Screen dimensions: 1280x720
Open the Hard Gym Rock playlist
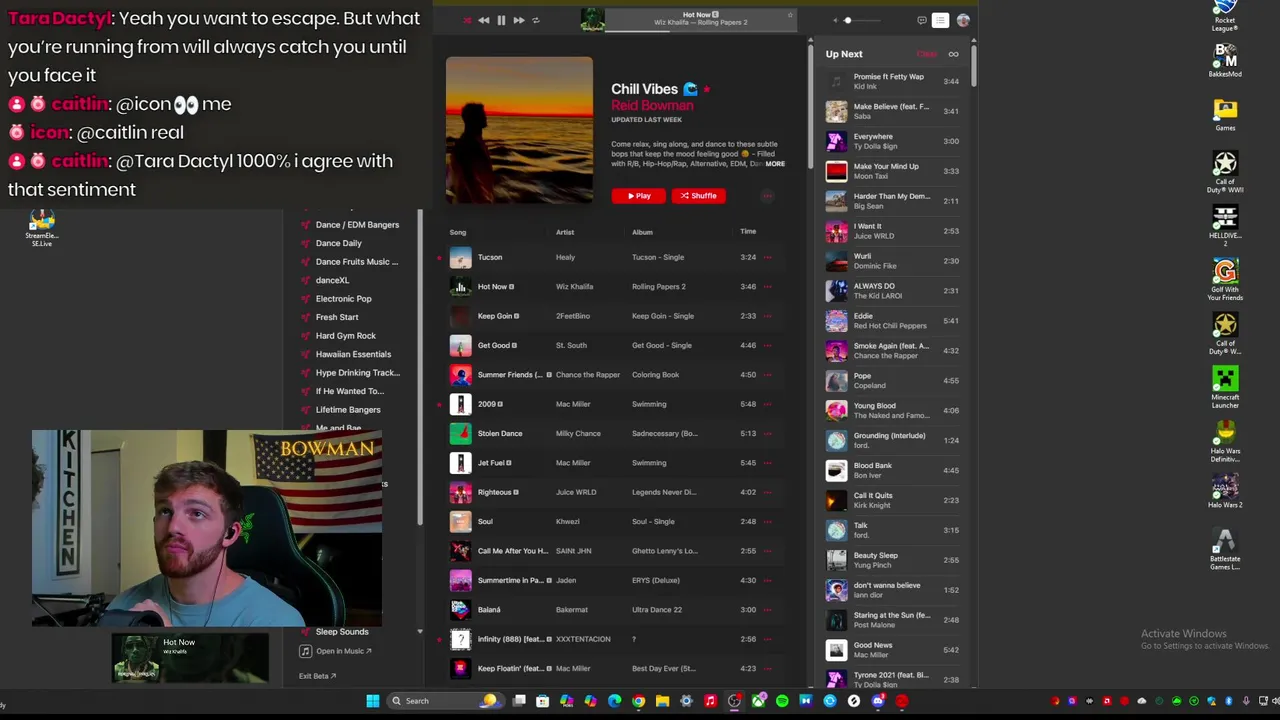pyautogui.click(x=345, y=336)
